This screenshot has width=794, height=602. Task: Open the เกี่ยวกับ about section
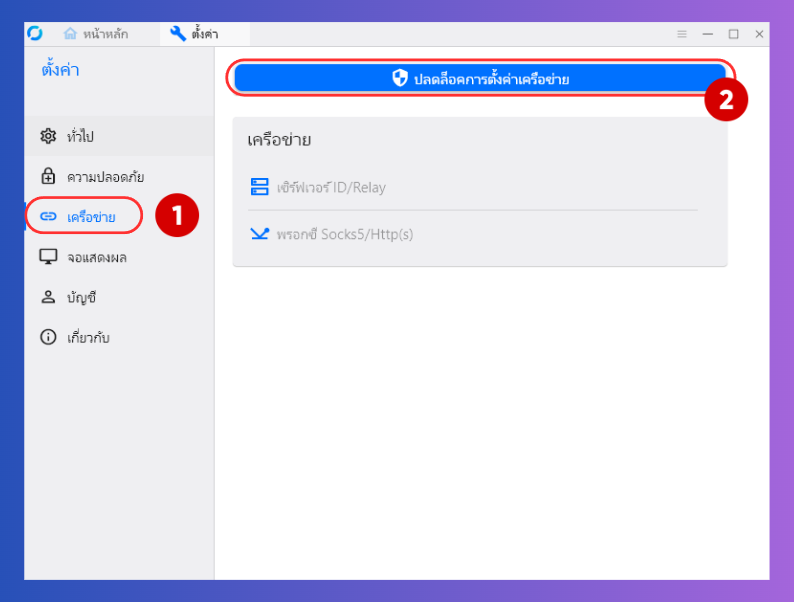tap(119, 337)
